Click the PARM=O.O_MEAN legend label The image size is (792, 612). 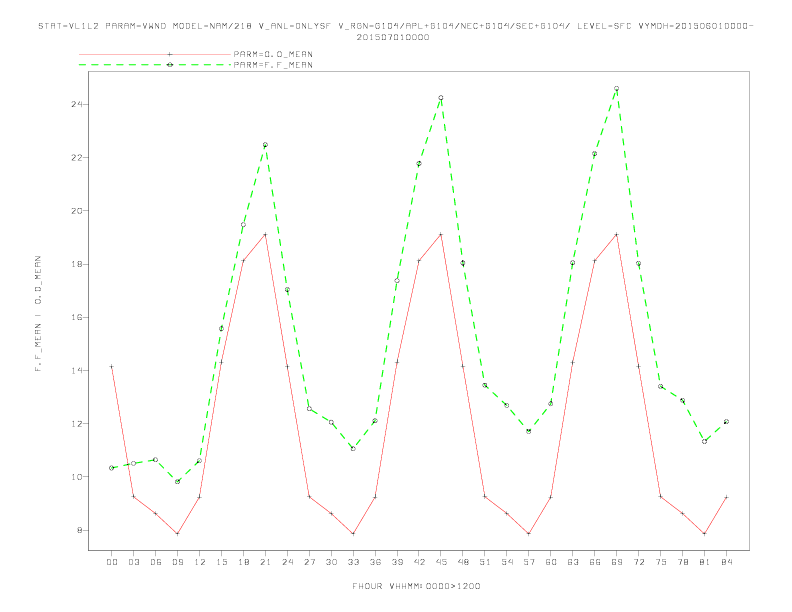[x=273, y=54]
